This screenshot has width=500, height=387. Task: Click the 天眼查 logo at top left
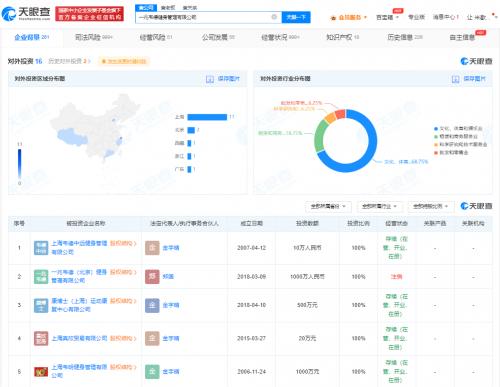tap(26, 13)
